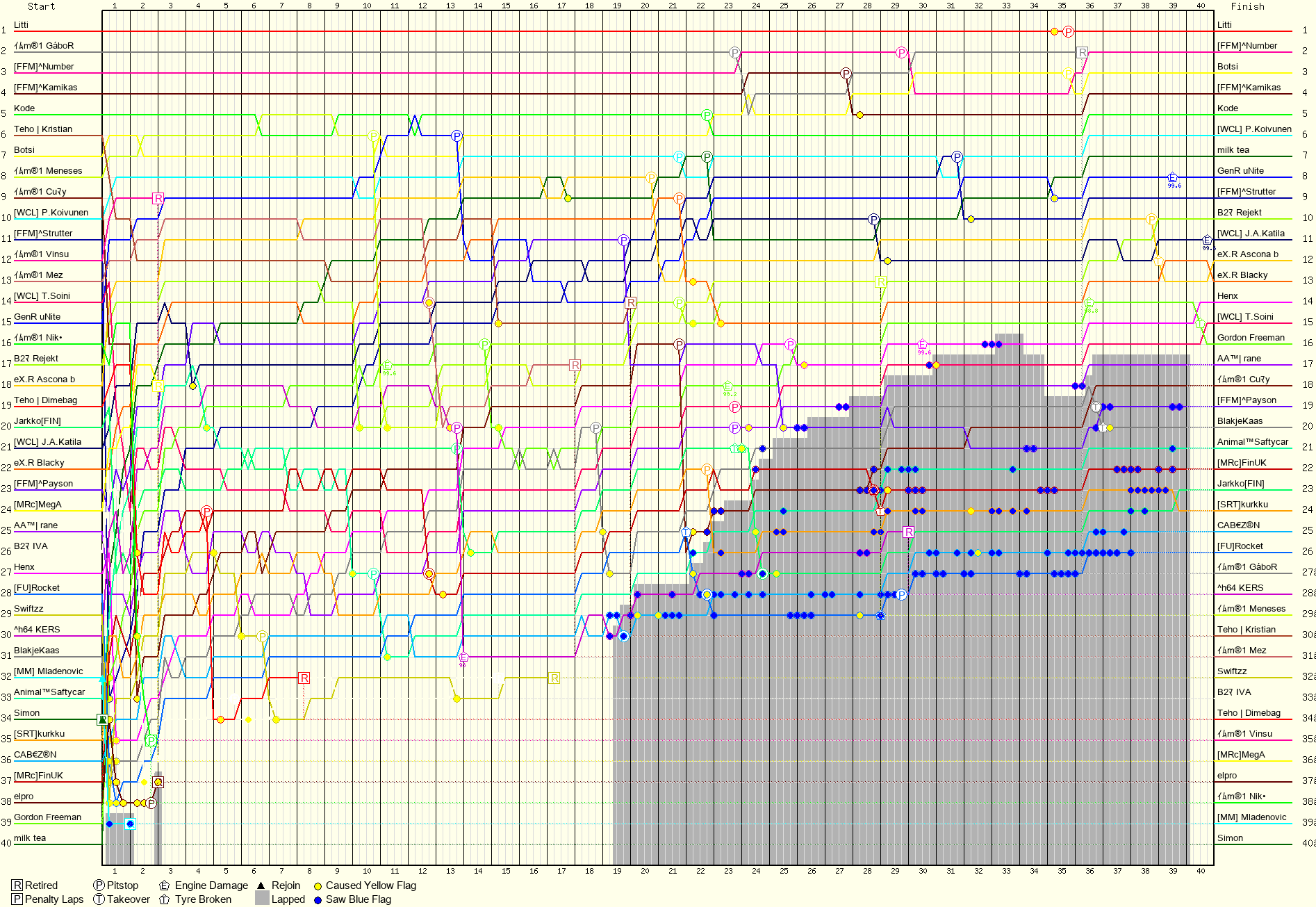Select 'Simon' in the finish list

pos(1230,838)
